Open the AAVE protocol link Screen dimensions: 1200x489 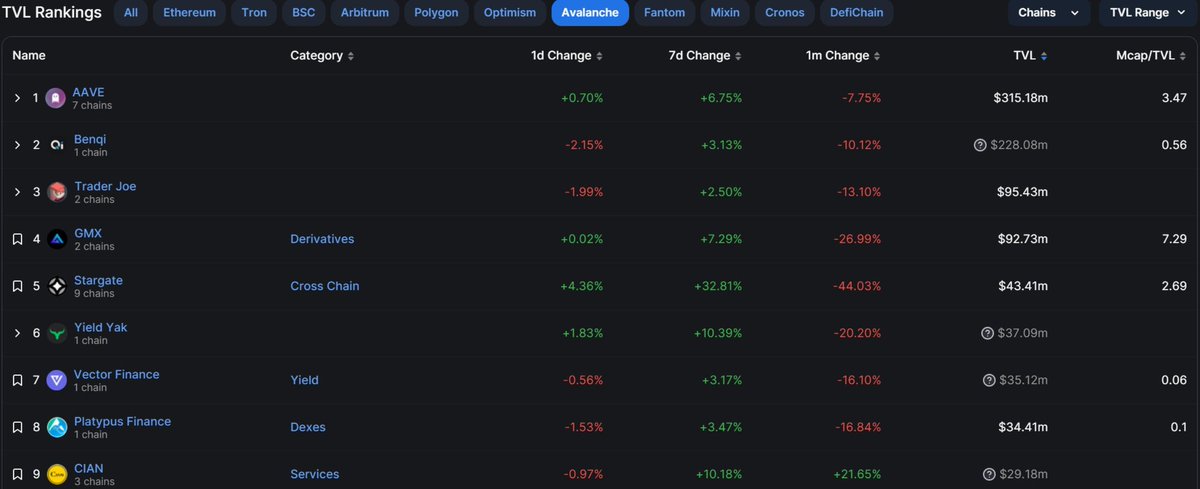click(x=89, y=92)
